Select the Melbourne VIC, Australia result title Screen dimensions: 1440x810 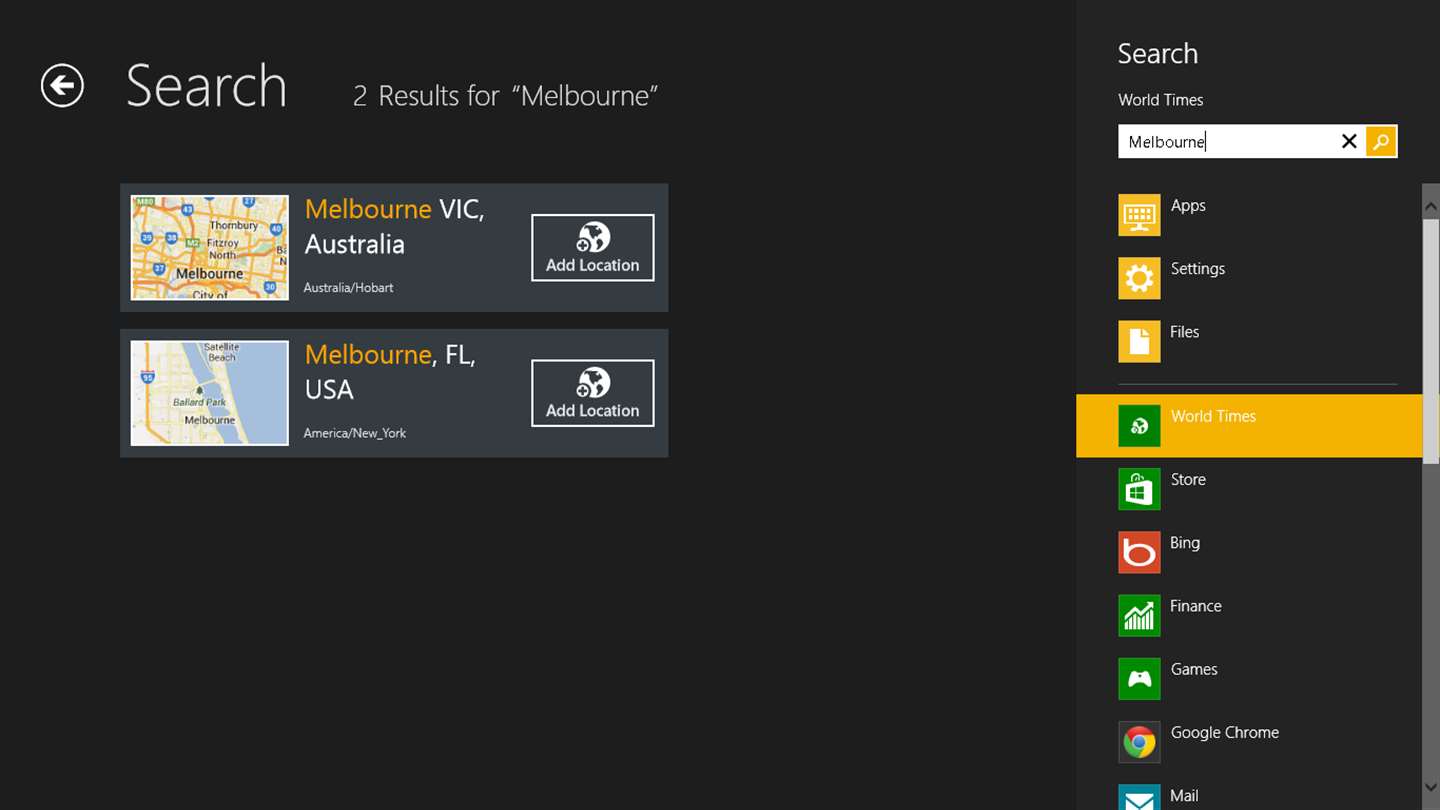point(395,226)
